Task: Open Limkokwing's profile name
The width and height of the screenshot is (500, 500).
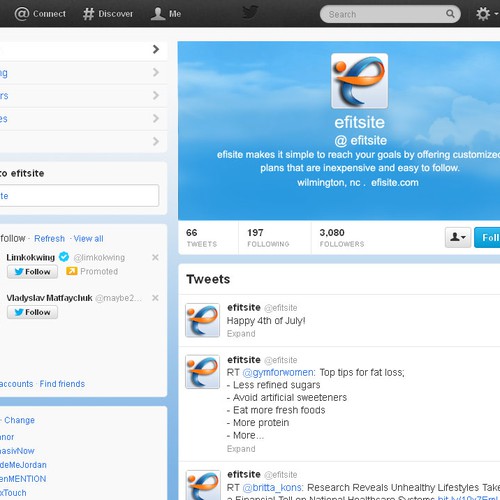Action: [31, 257]
